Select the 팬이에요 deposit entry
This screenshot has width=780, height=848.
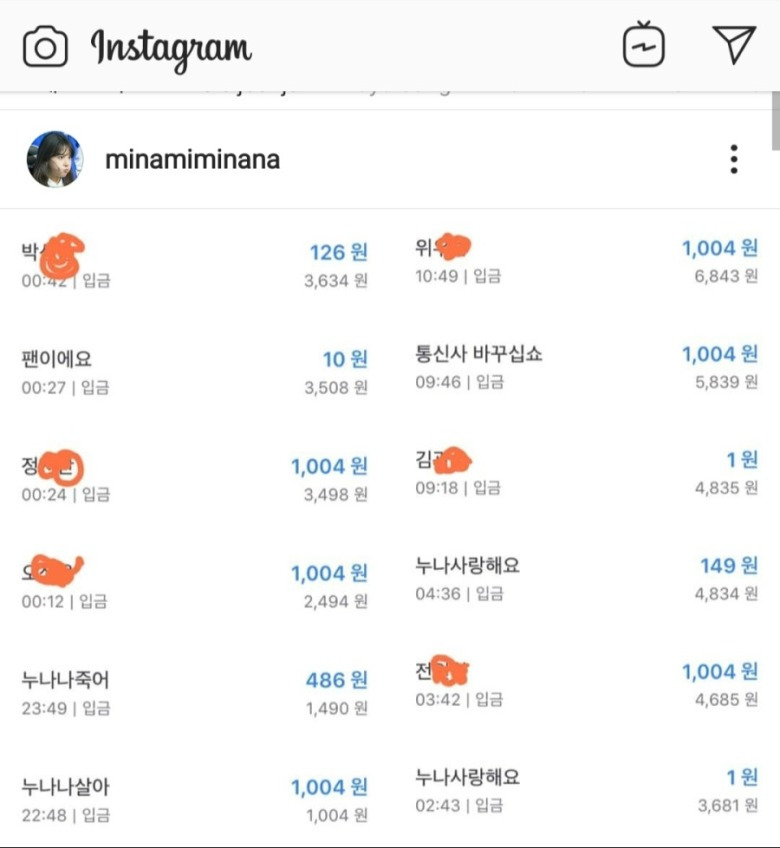pyautogui.click(x=194, y=373)
